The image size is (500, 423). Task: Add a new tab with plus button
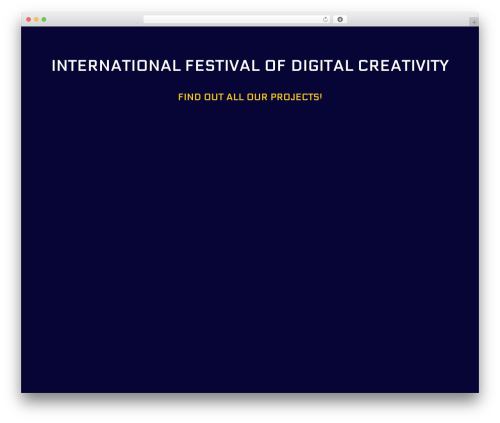(x=474, y=22)
